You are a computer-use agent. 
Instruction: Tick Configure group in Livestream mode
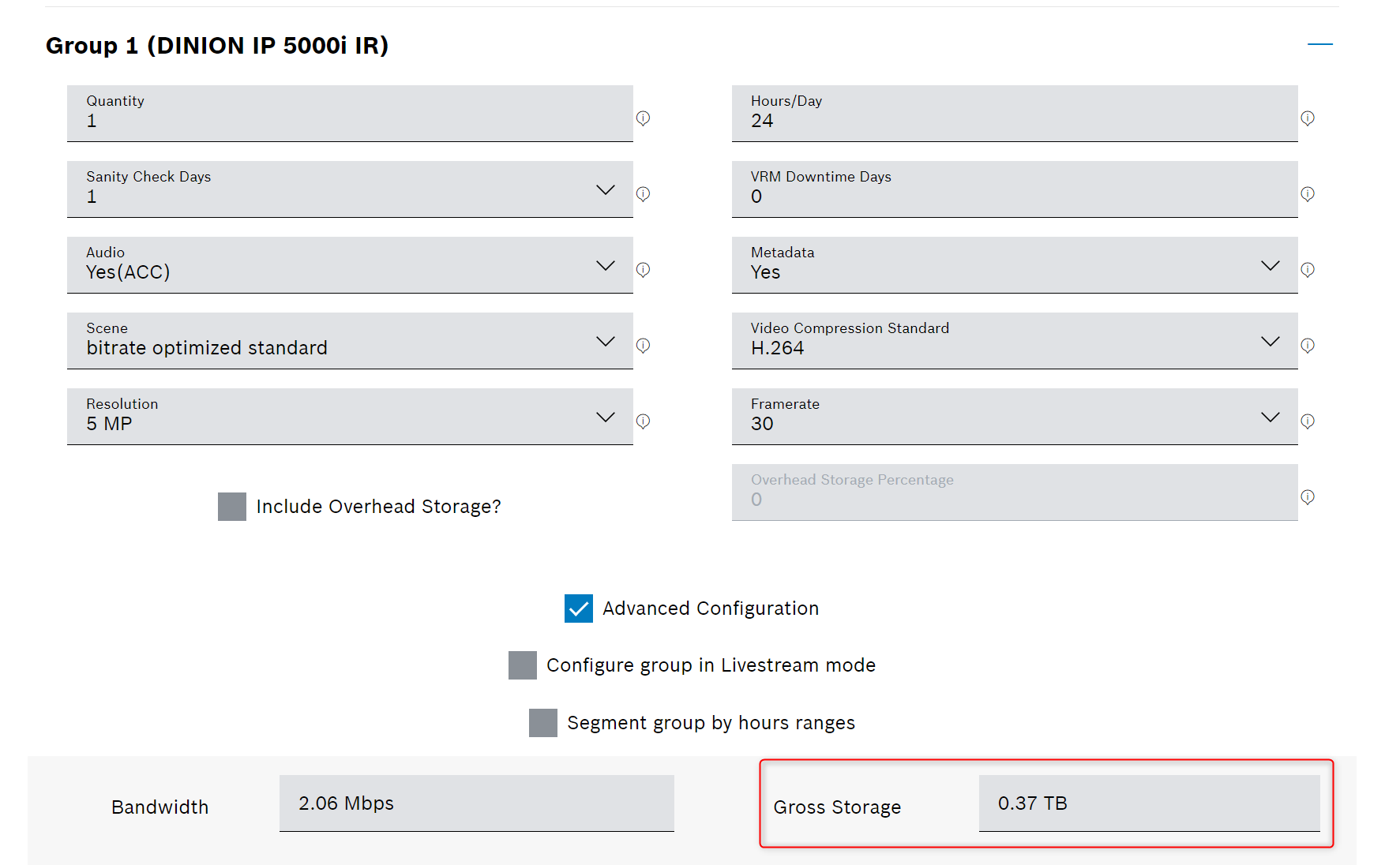(523, 665)
